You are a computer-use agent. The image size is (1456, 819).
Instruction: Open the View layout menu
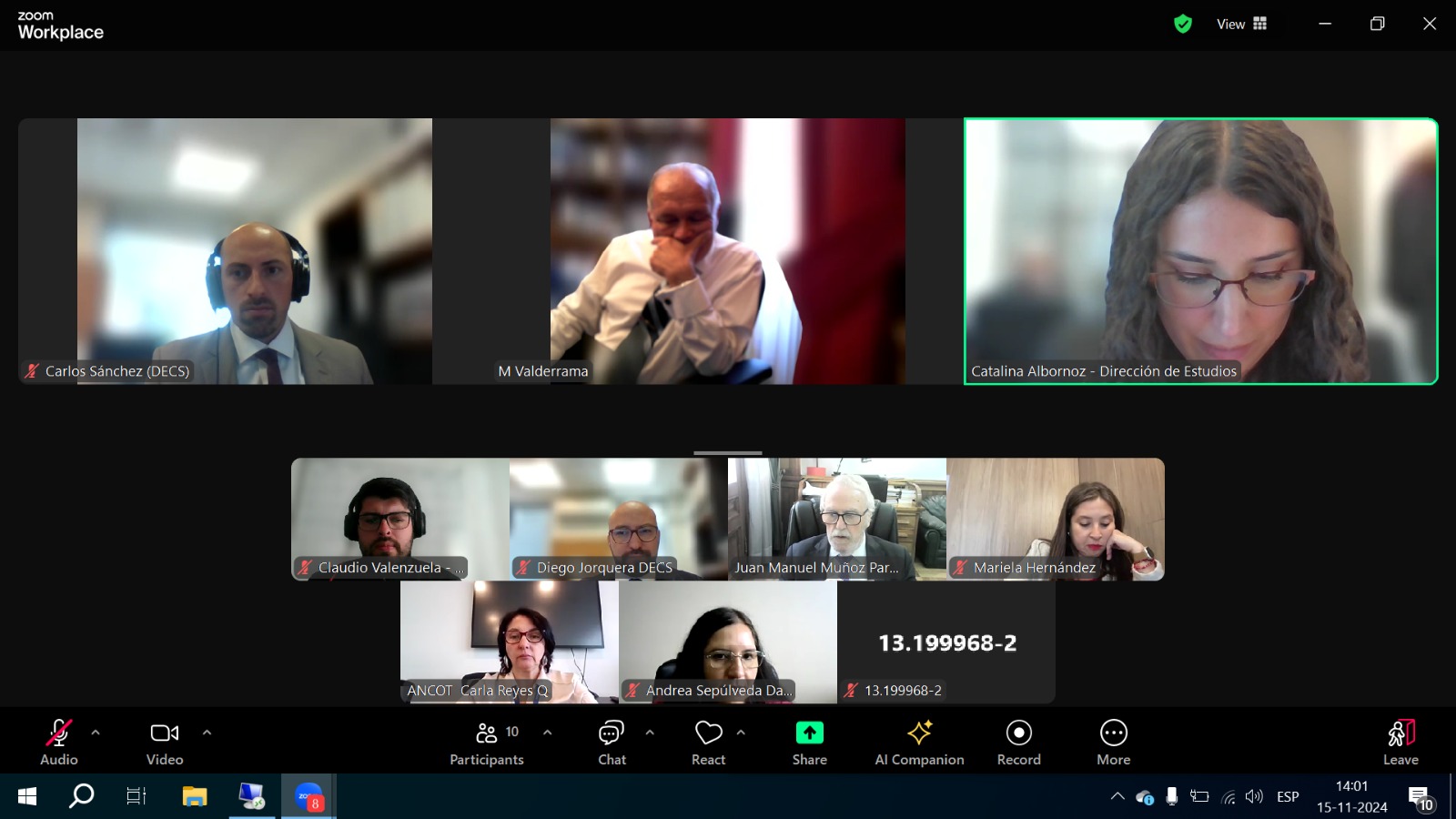coord(1241,24)
